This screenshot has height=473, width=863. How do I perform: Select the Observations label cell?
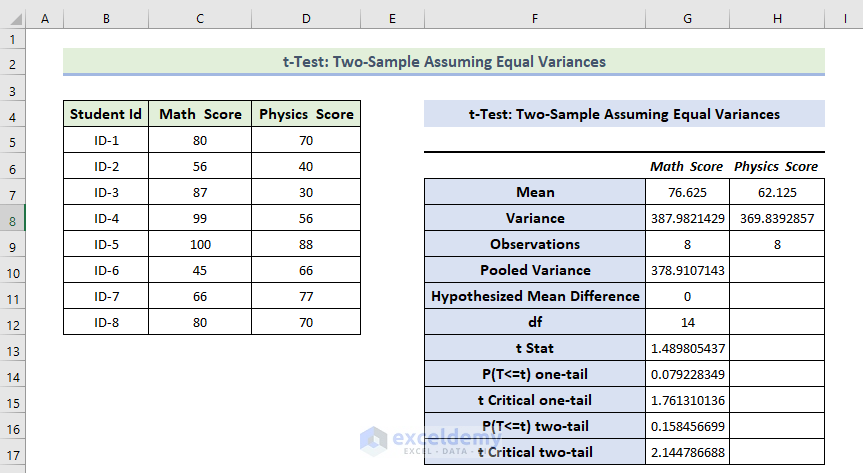534,244
